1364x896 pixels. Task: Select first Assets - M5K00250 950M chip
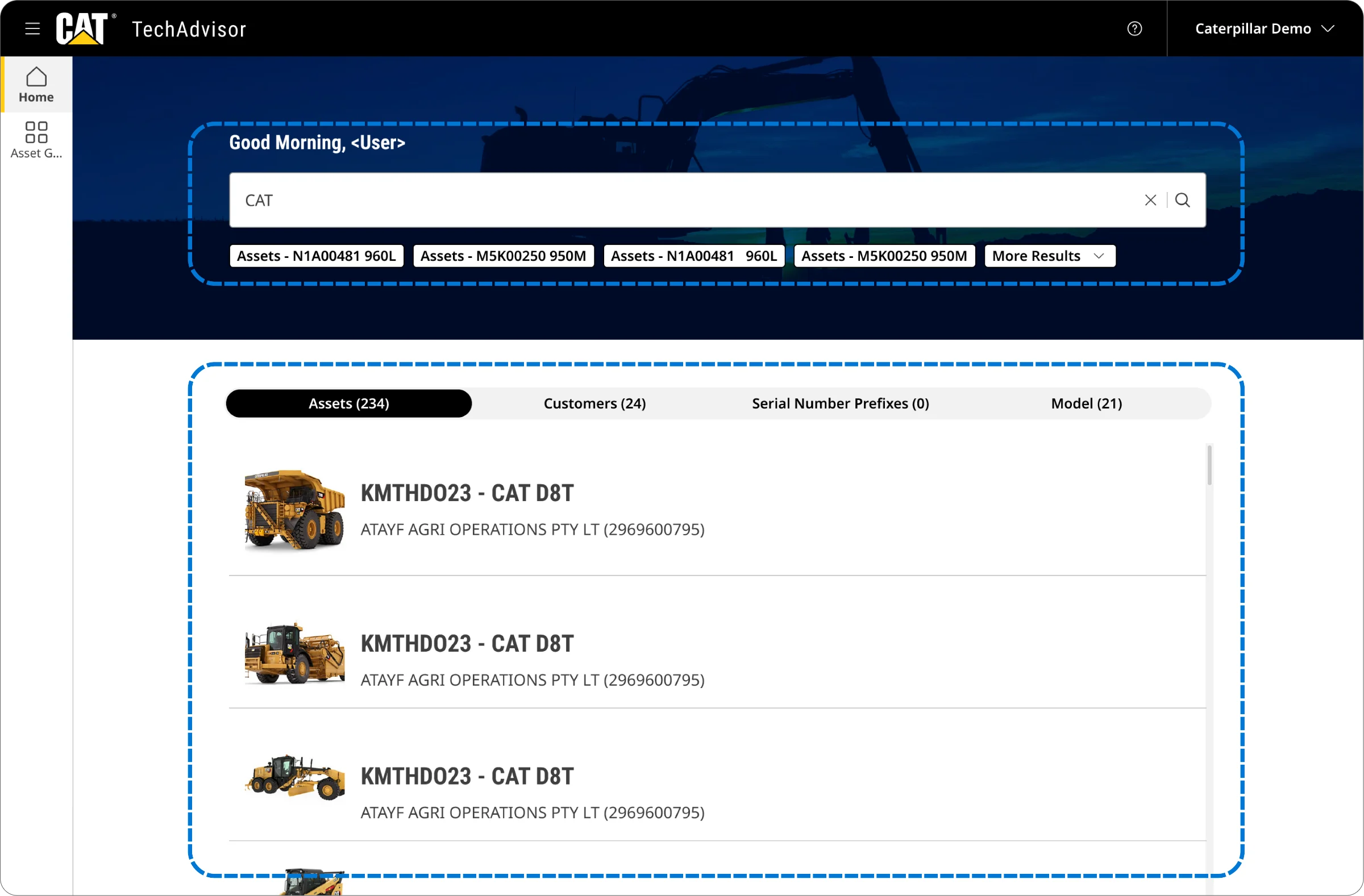(x=503, y=256)
